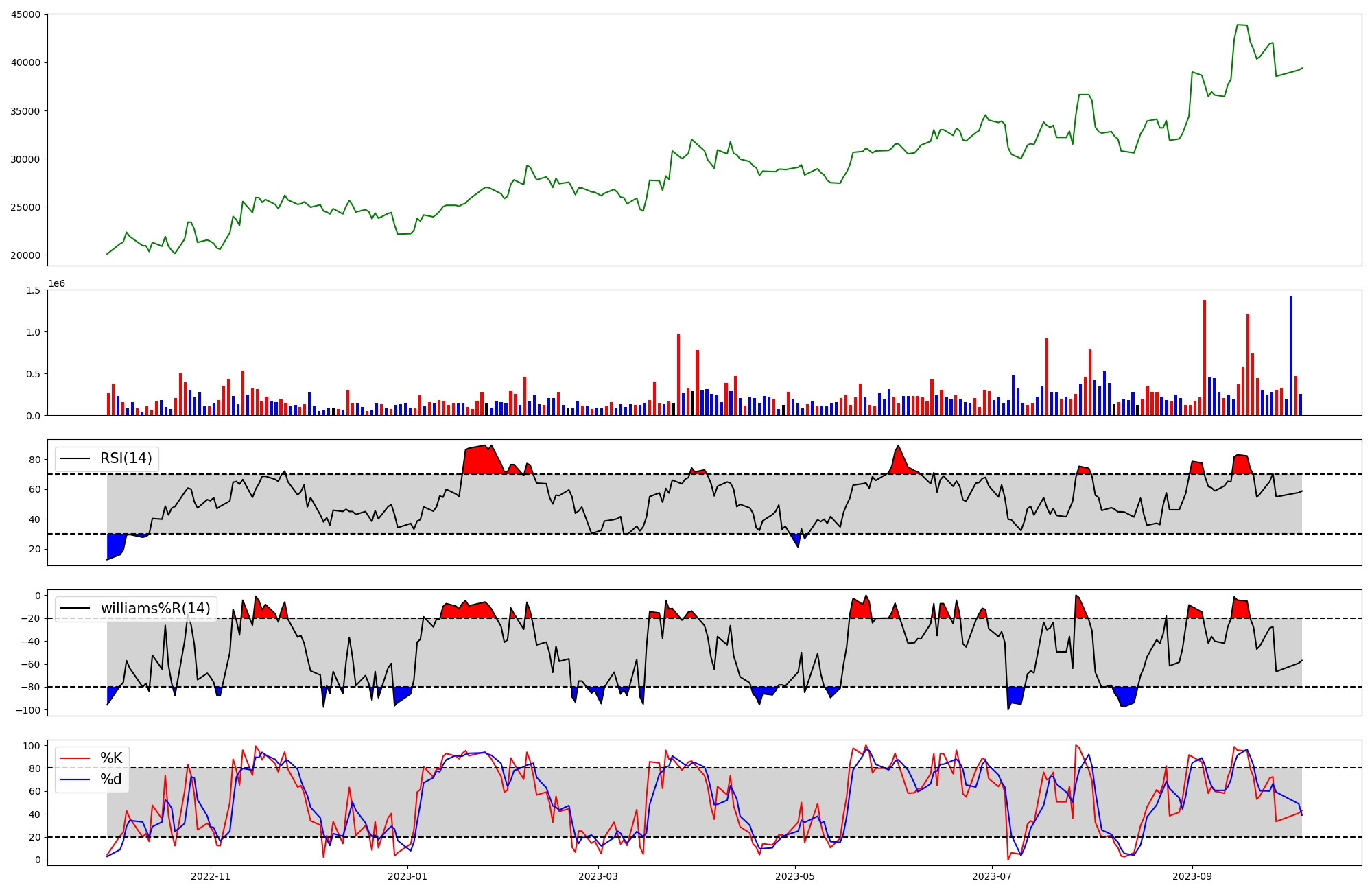Click the 1e6 scale label above volume chart
The height and width of the screenshot is (892, 1372).
pos(56,283)
